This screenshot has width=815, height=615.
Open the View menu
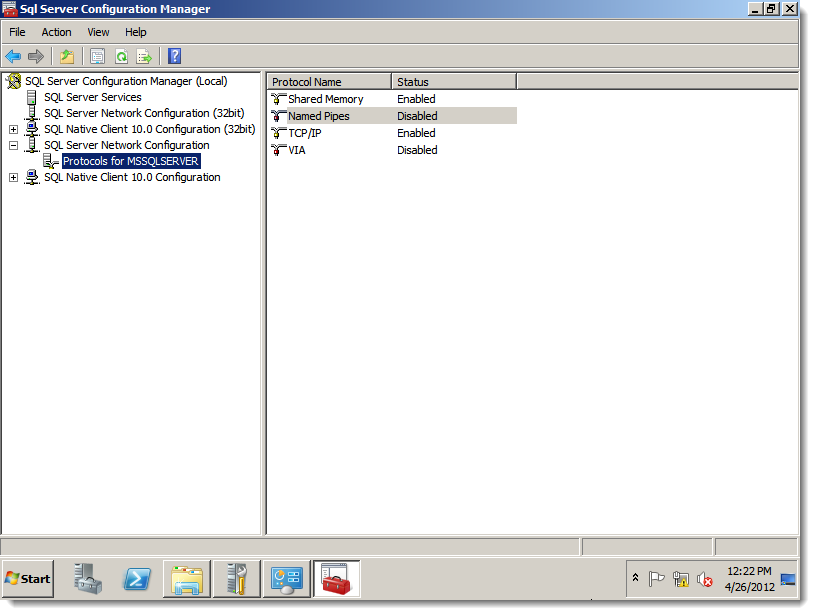pos(98,32)
